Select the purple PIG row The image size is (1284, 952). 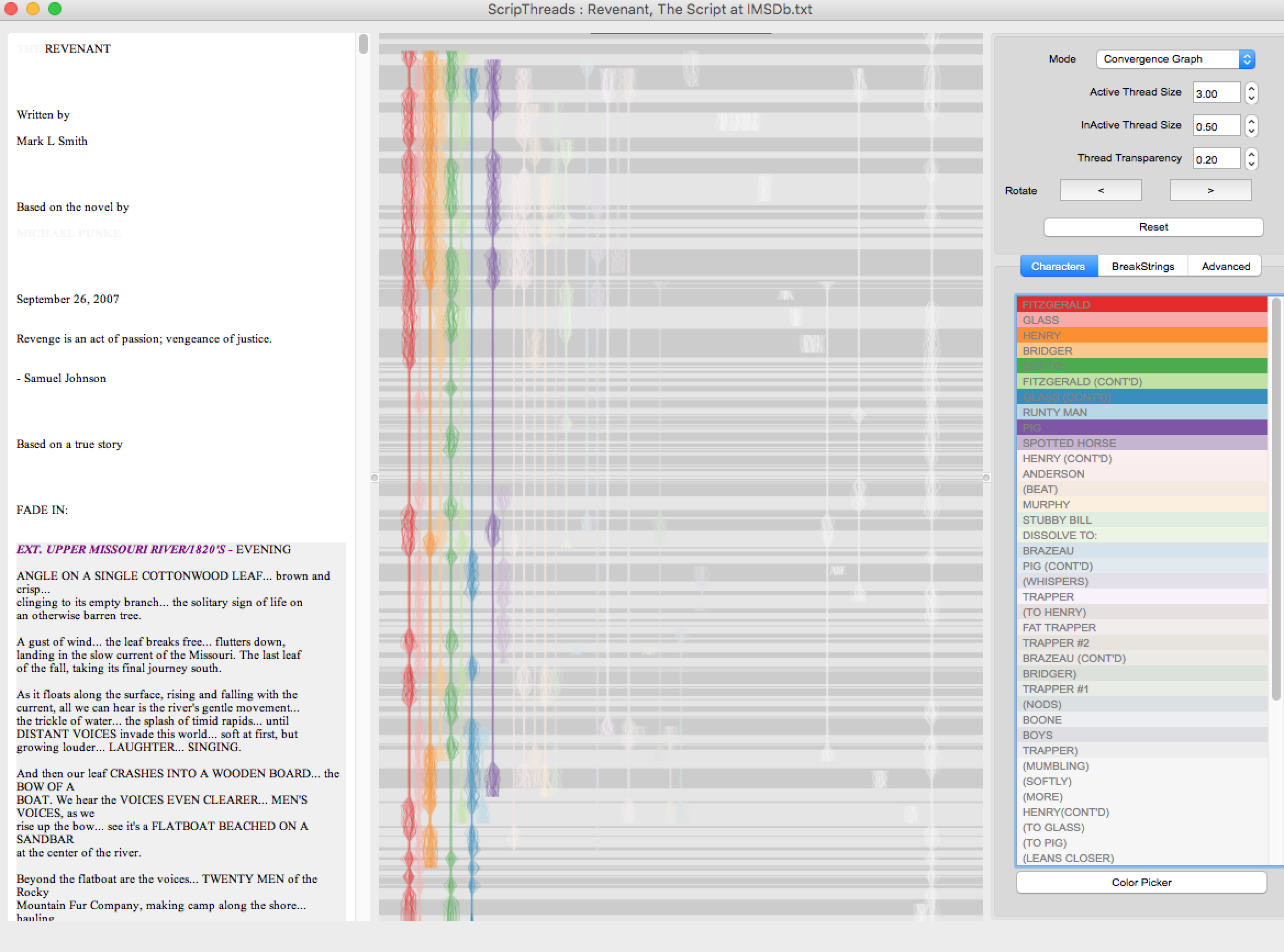1142,428
